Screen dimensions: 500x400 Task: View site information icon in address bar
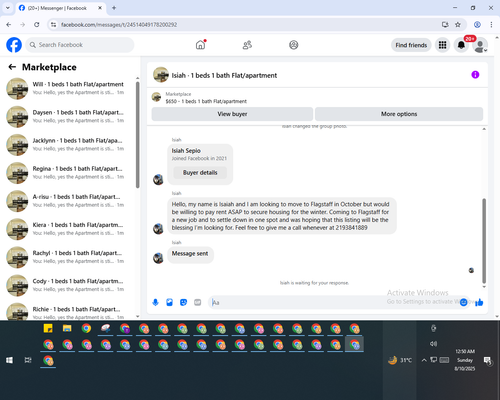coord(54,25)
